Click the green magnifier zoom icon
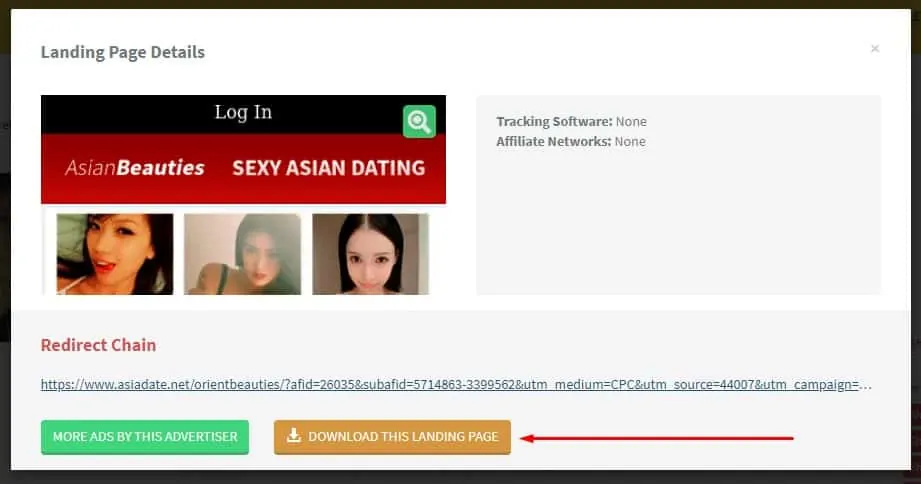 419,122
